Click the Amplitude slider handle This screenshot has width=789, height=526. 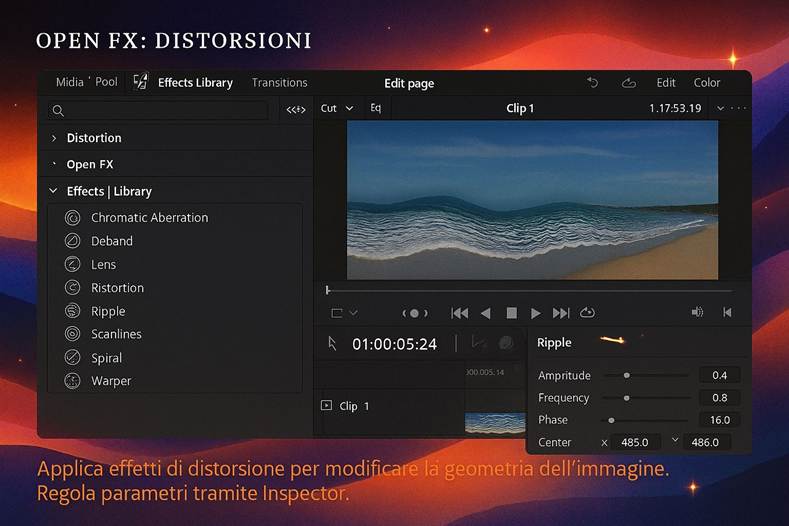pos(626,375)
